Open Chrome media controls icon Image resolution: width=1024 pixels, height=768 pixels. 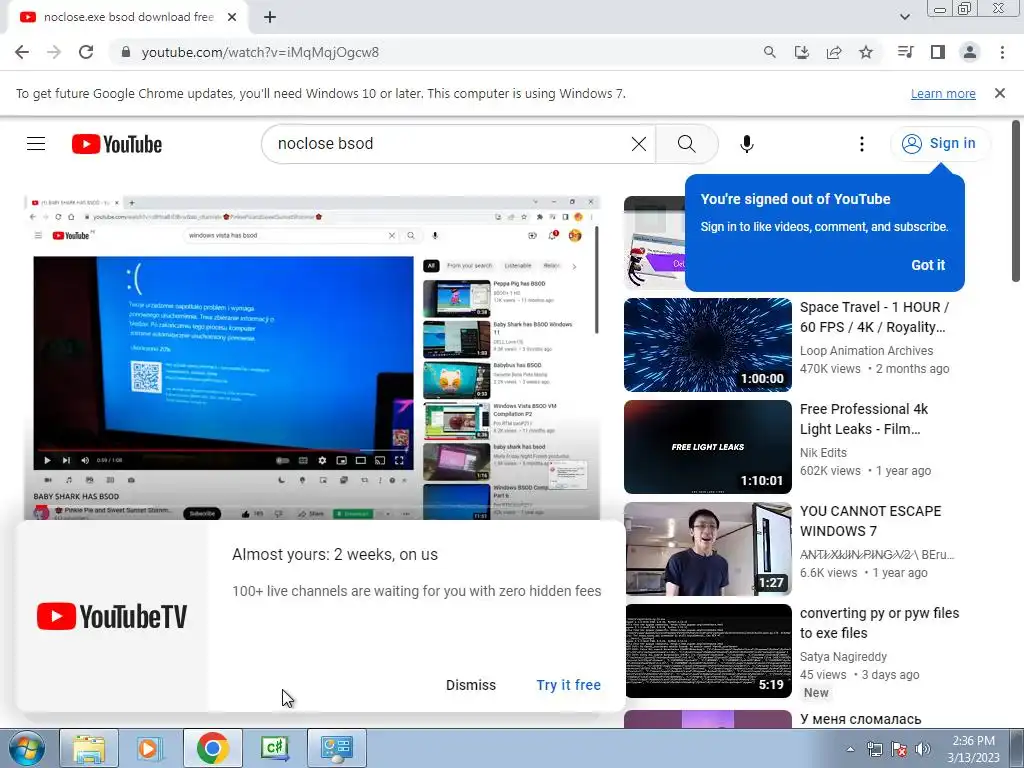tap(905, 52)
